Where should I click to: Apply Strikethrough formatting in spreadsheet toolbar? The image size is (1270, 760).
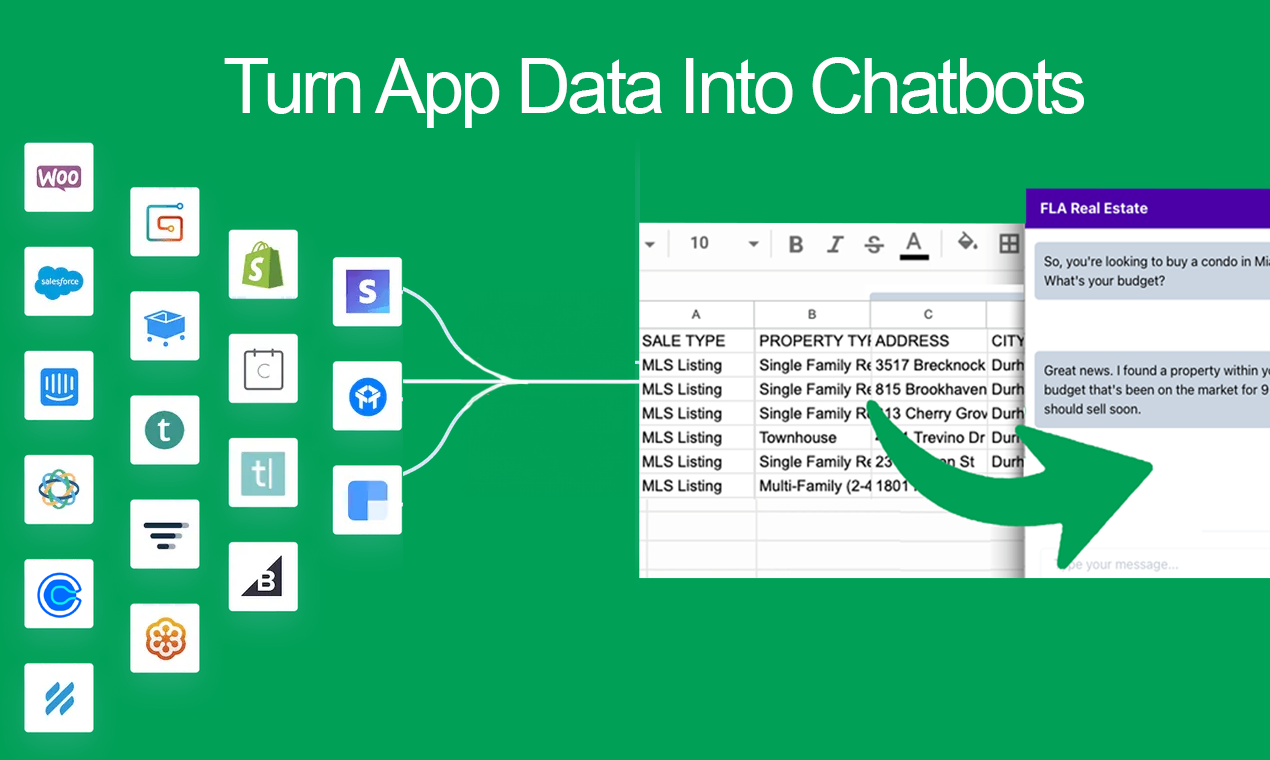874,244
